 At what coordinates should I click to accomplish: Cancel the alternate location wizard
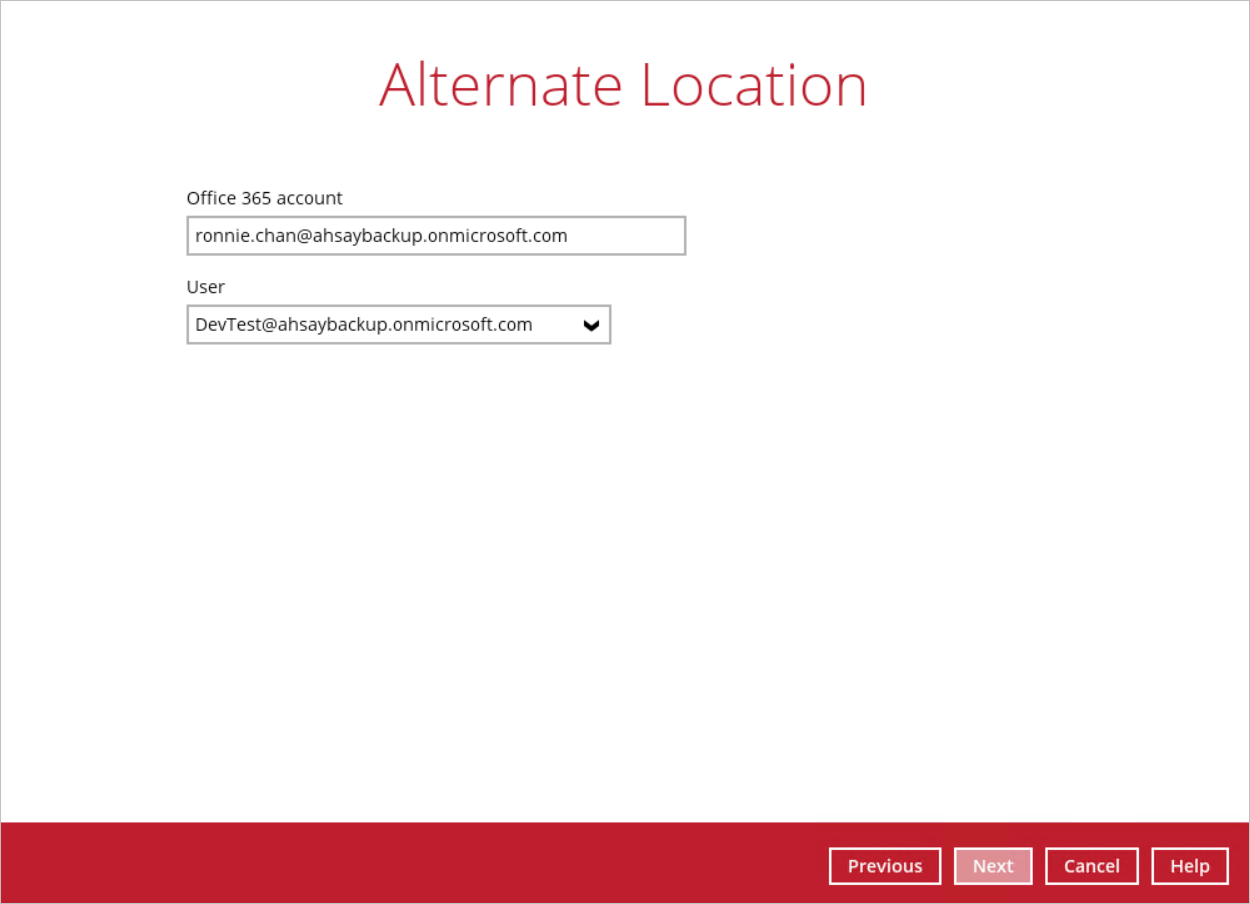point(1091,866)
